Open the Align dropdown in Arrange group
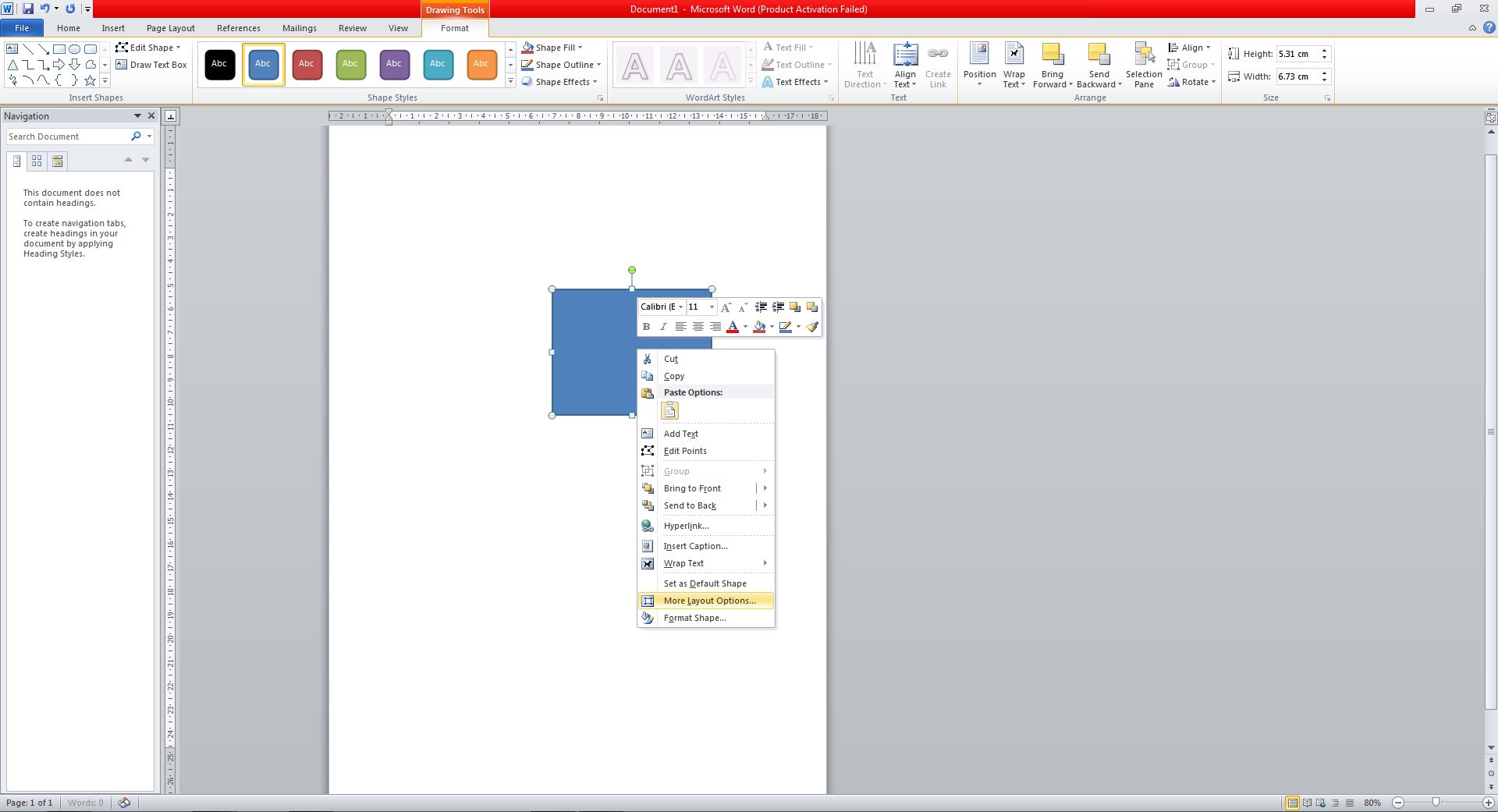Screen dimensions: 1498x812 (1189, 48)
